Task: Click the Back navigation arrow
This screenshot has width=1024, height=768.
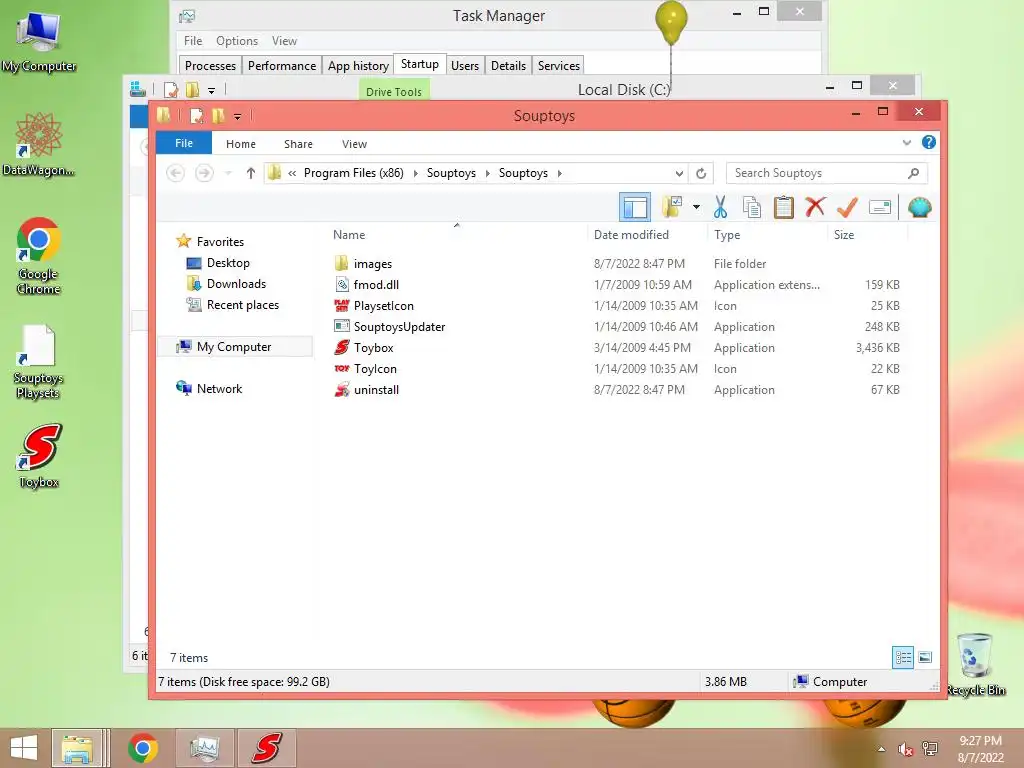Action: 175,173
